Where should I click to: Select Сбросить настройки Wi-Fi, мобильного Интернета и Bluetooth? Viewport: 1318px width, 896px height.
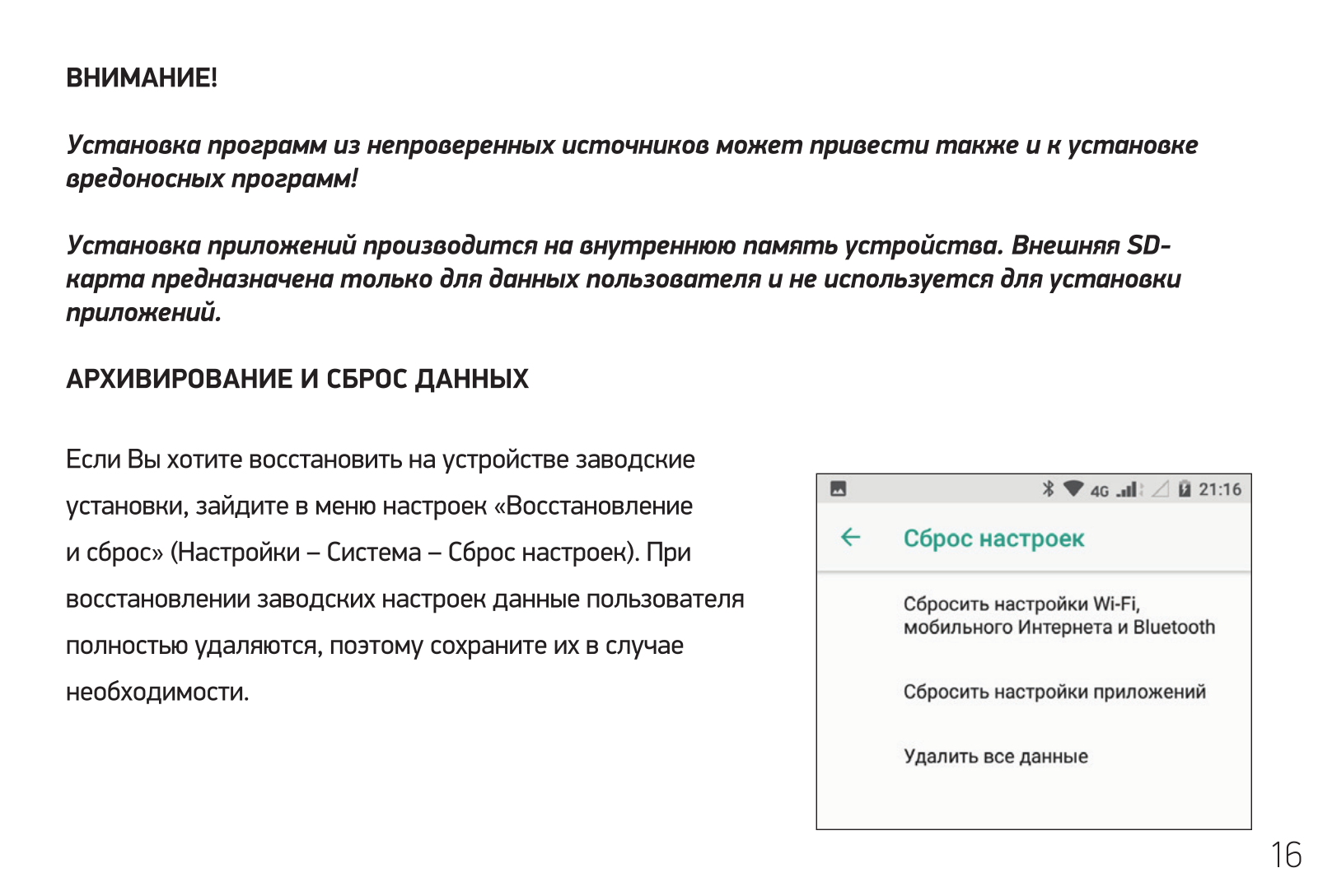tap(1059, 615)
